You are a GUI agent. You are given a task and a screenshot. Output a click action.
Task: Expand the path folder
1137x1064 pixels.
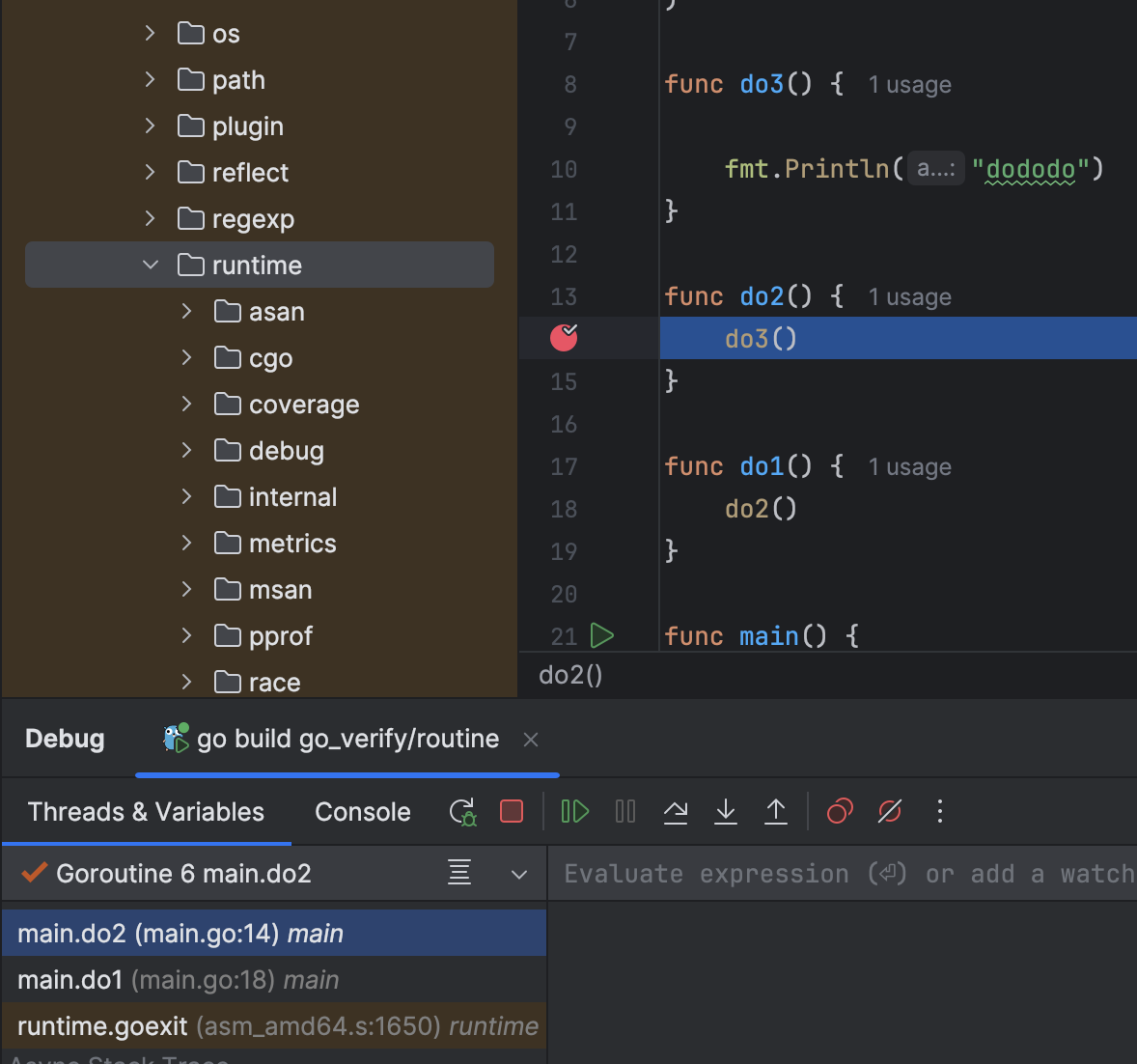(151, 79)
